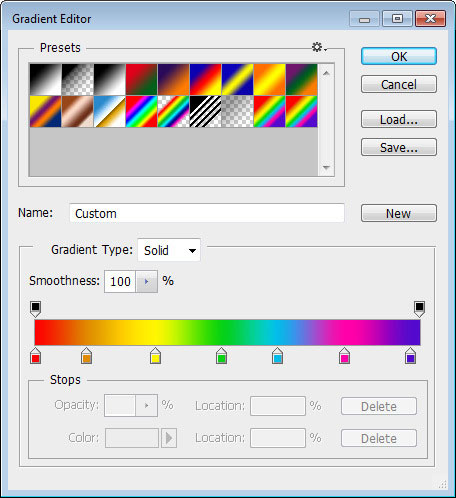The image size is (456, 498).
Task: Select the left opacity stop above gradient
Action: (35, 309)
